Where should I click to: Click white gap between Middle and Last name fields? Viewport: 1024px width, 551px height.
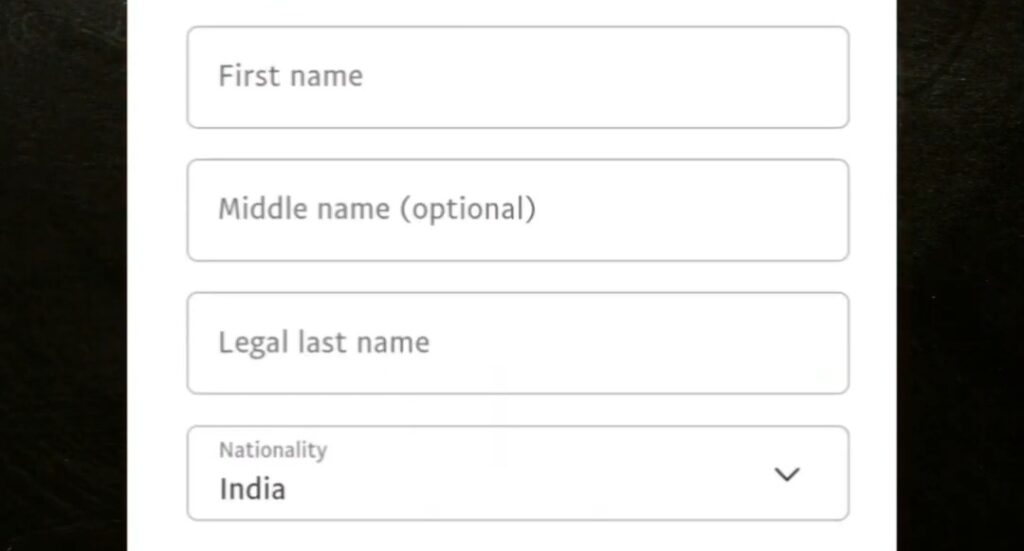518,277
